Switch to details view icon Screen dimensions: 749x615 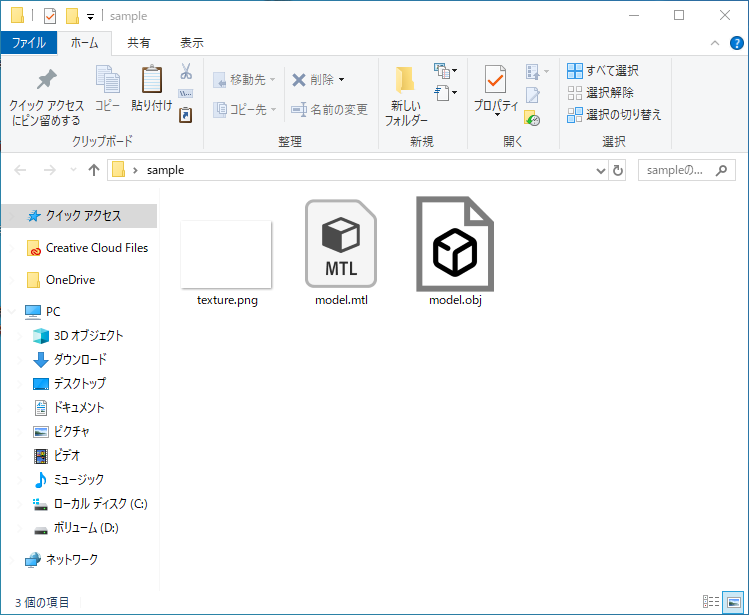coord(711,602)
